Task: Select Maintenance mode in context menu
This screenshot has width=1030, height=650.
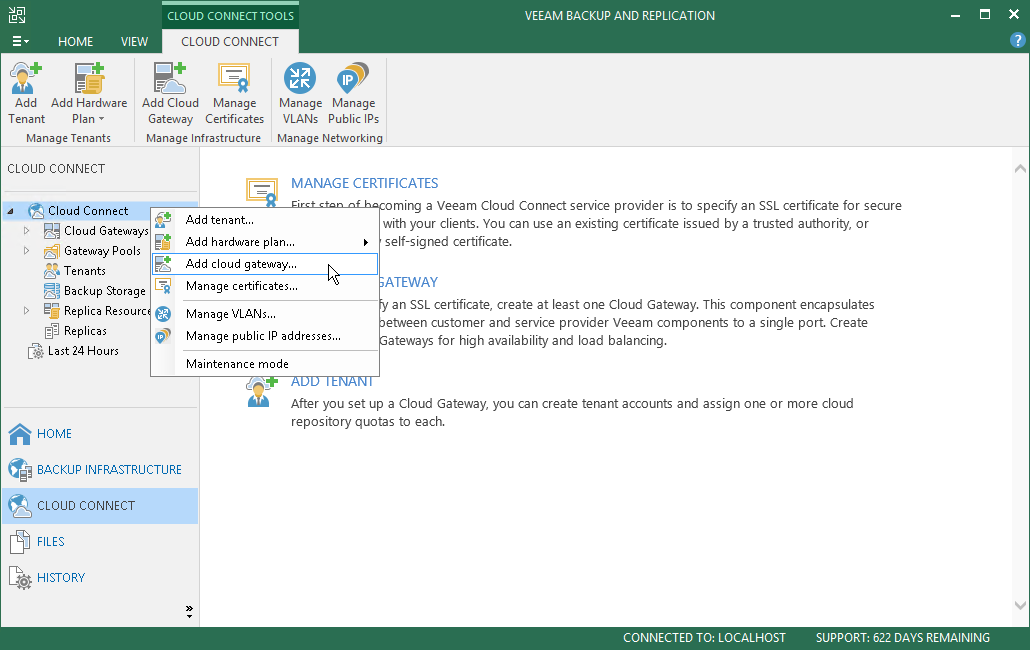Action: (265, 364)
